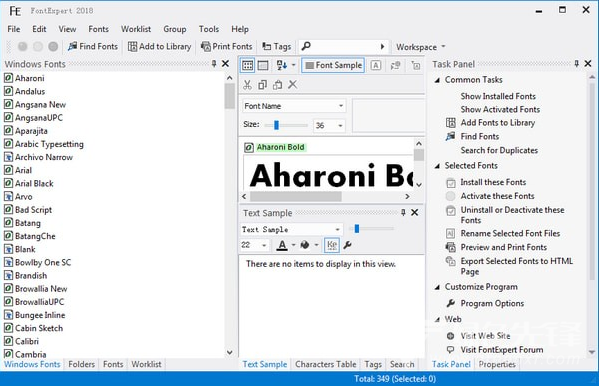The height and width of the screenshot is (386, 599).
Task: Click Program Options in Task Panel
Action: (492, 303)
